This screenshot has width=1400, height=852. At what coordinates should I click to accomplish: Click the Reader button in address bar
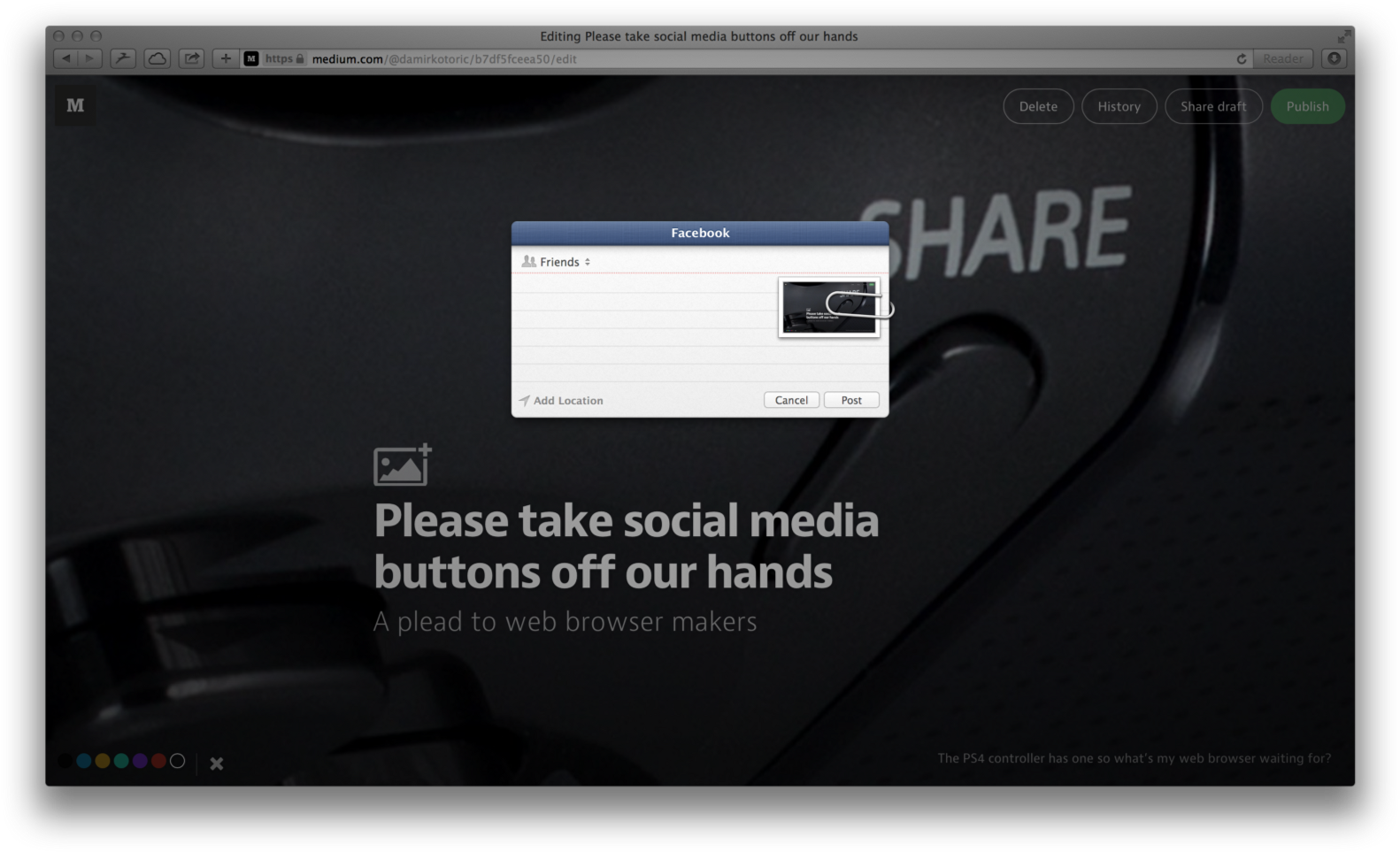[x=1283, y=58]
